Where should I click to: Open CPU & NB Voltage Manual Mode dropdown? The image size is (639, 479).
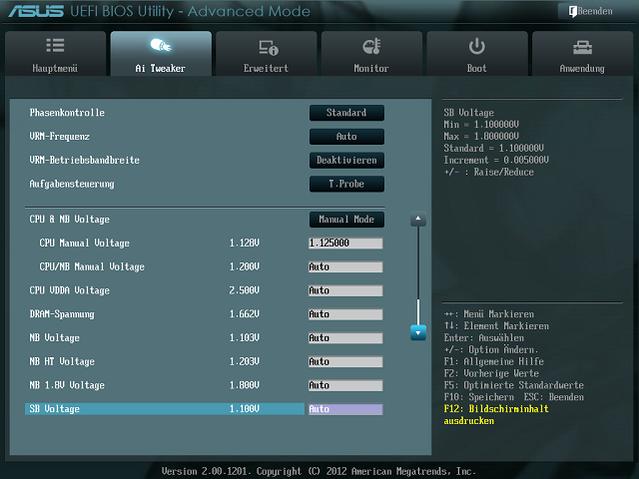346,219
